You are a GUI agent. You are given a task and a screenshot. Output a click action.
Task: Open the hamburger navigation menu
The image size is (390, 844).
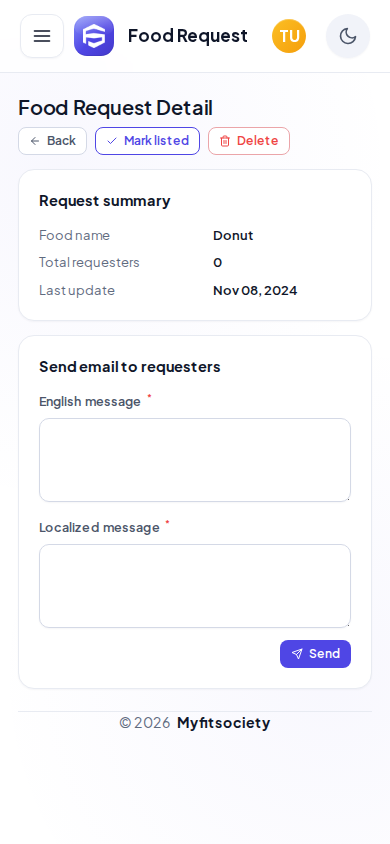click(42, 36)
